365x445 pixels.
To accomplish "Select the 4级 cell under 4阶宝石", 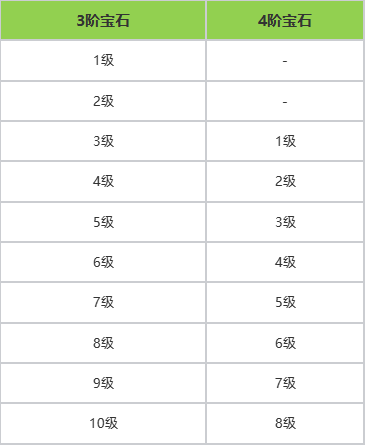I will click(x=285, y=262).
